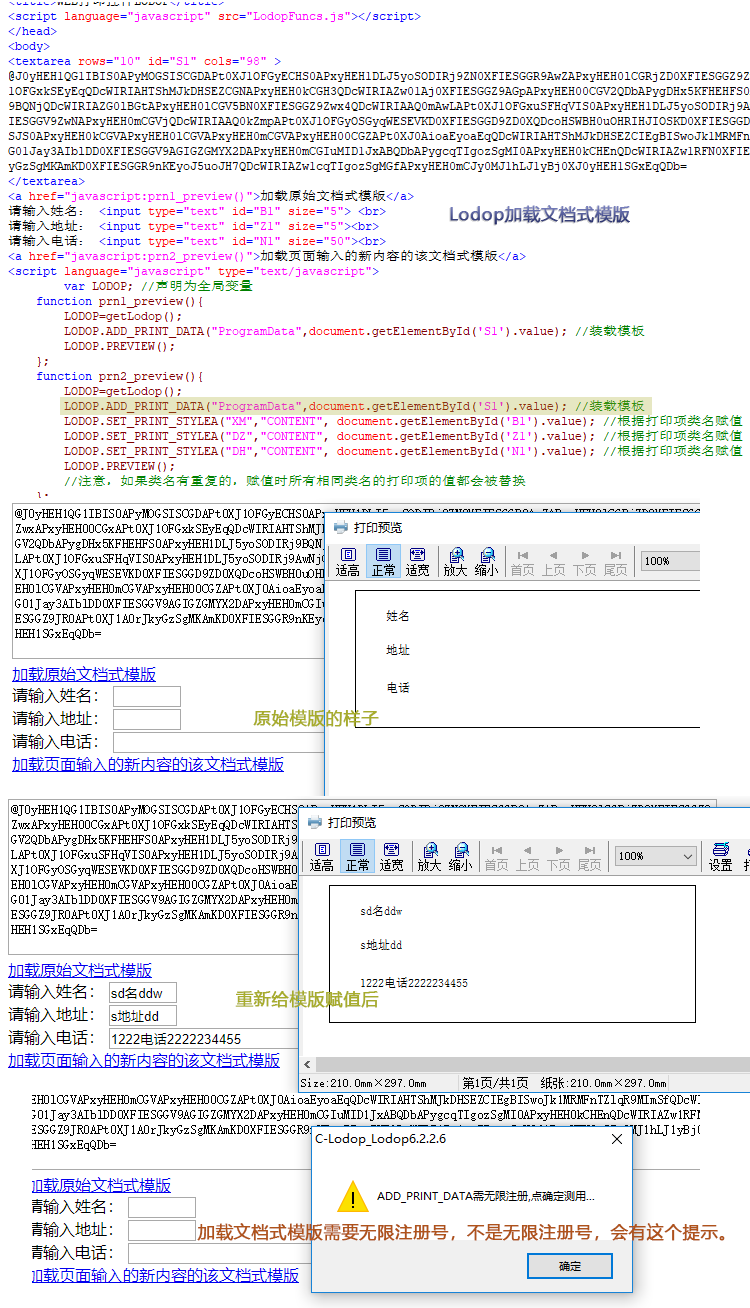Click 正常 in the lower print preview toolbar
Viewport: 750px width, 1308px height.
click(357, 856)
